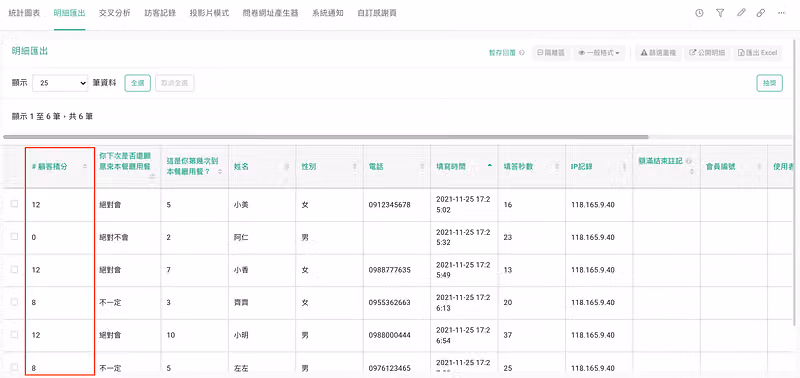
Task: Select the checkbox for 左左's row
Action: pos(14,367)
